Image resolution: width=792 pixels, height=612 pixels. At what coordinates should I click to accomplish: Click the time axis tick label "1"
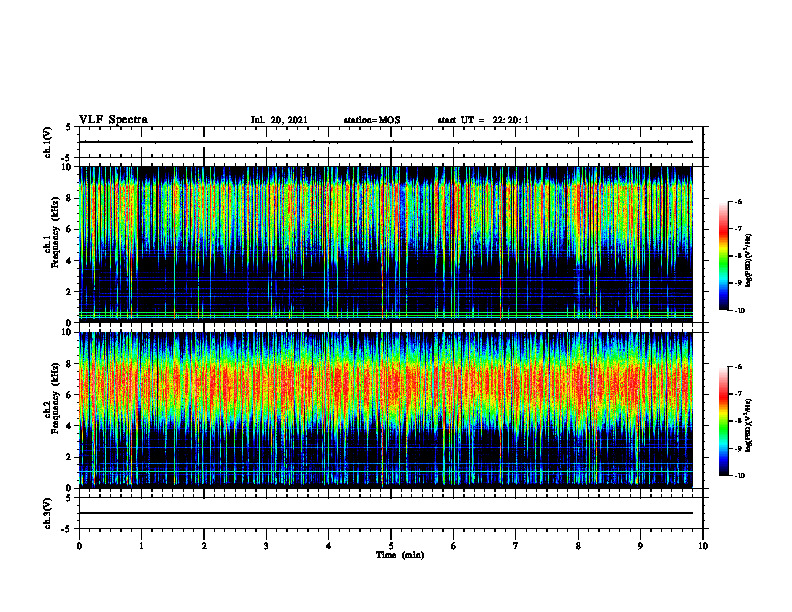(x=141, y=546)
